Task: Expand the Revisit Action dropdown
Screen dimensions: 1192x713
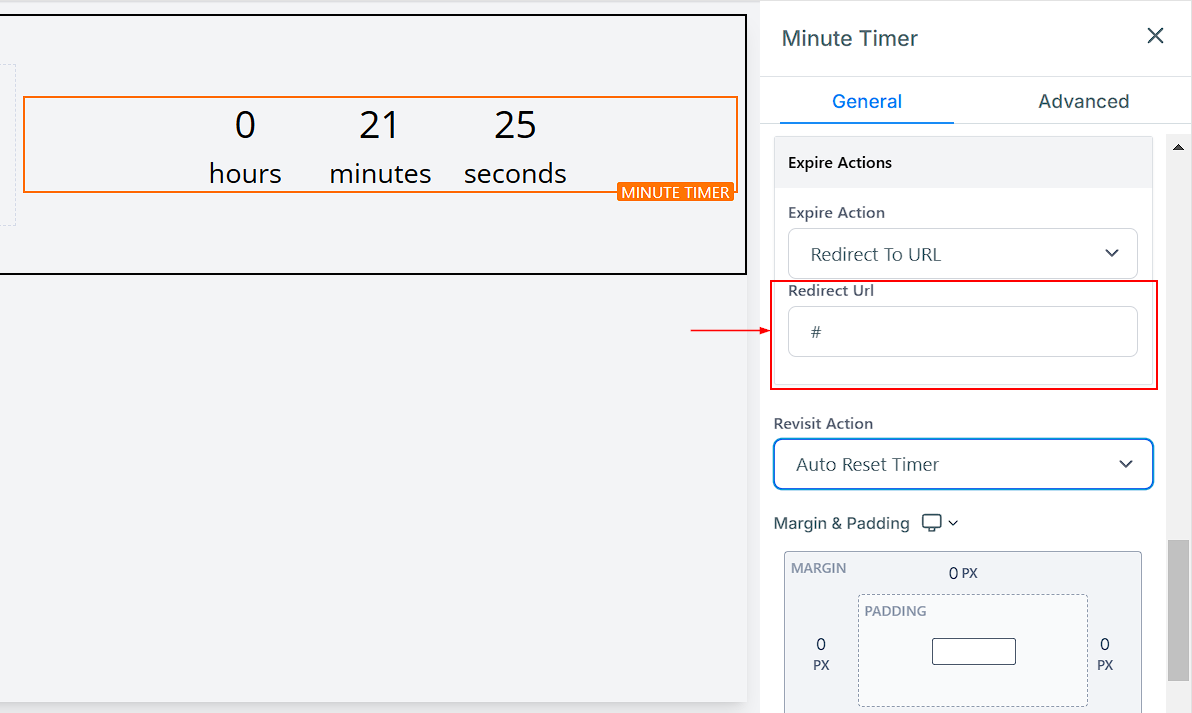Action: tap(963, 464)
